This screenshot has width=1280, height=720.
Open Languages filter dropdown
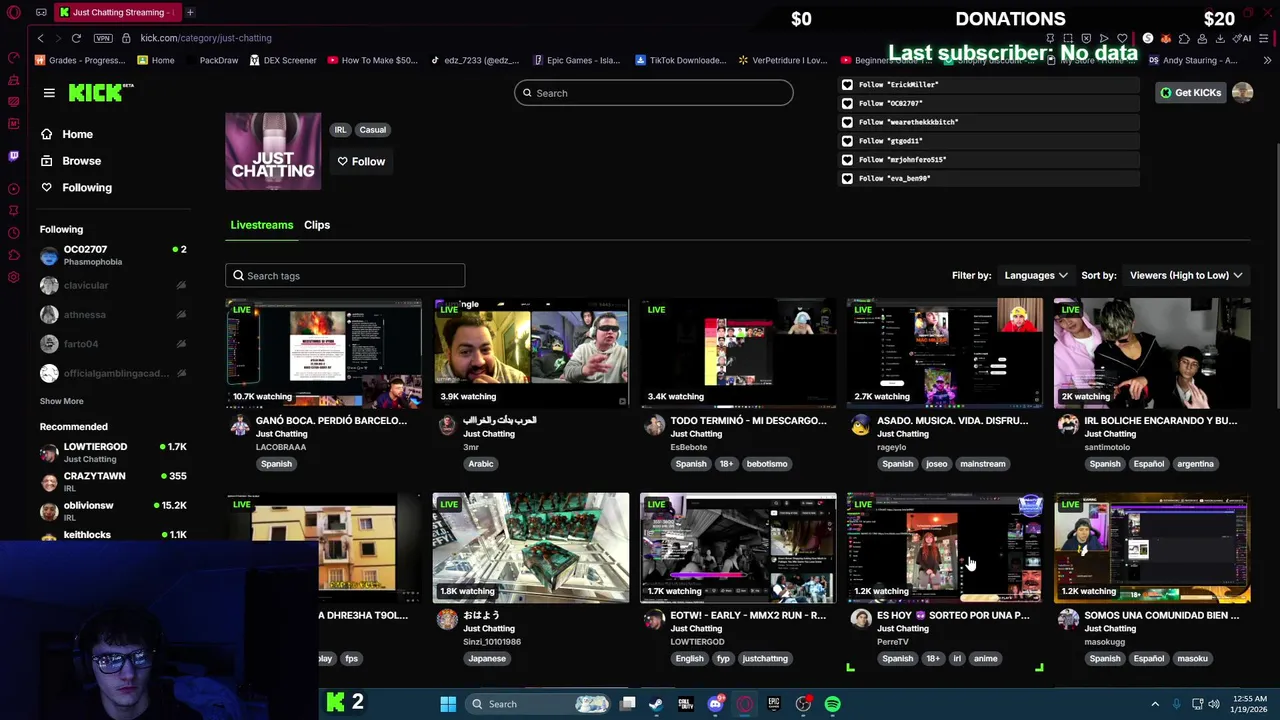tap(1036, 275)
